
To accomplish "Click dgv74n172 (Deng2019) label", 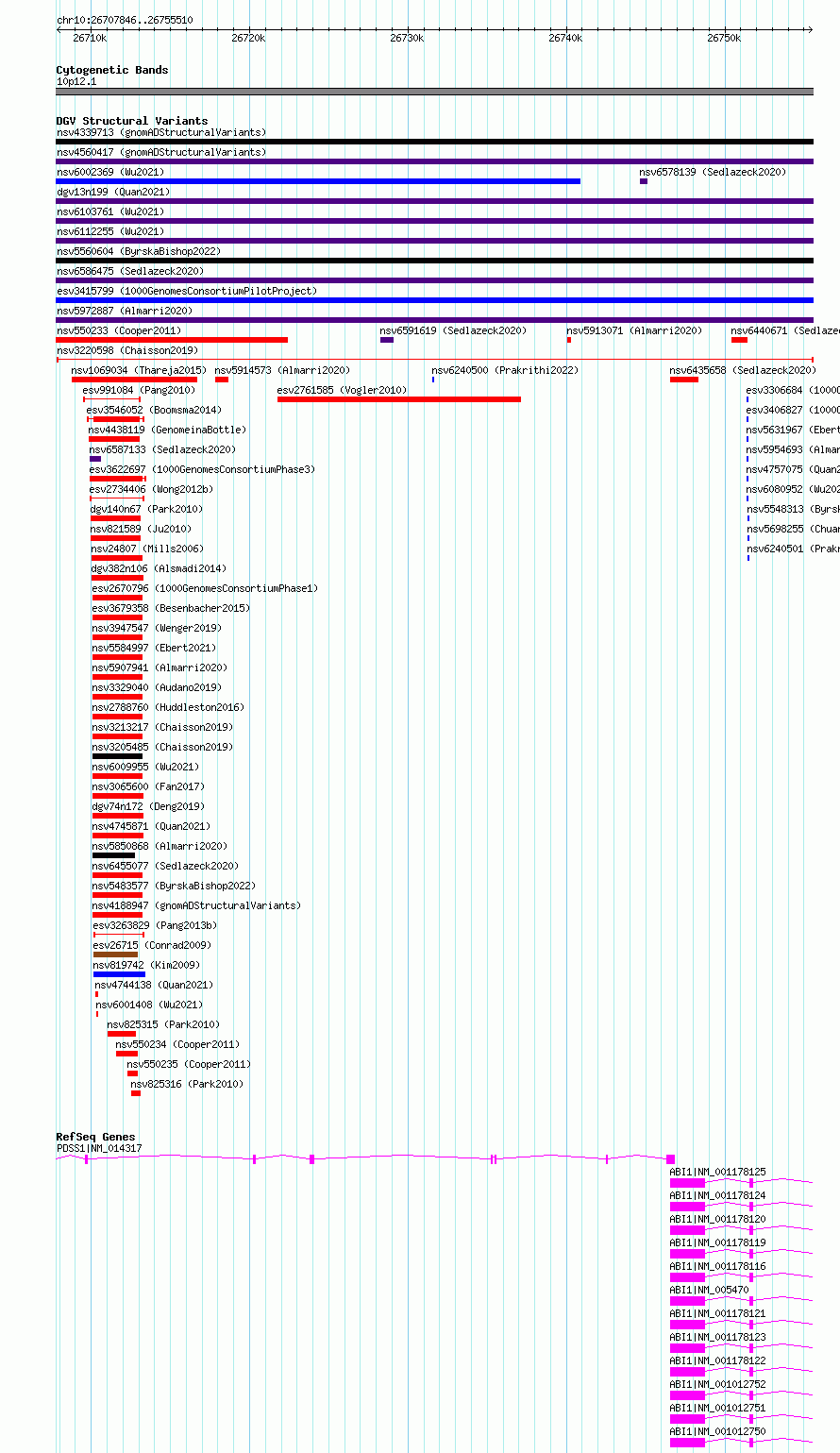I will (x=148, y=806).
